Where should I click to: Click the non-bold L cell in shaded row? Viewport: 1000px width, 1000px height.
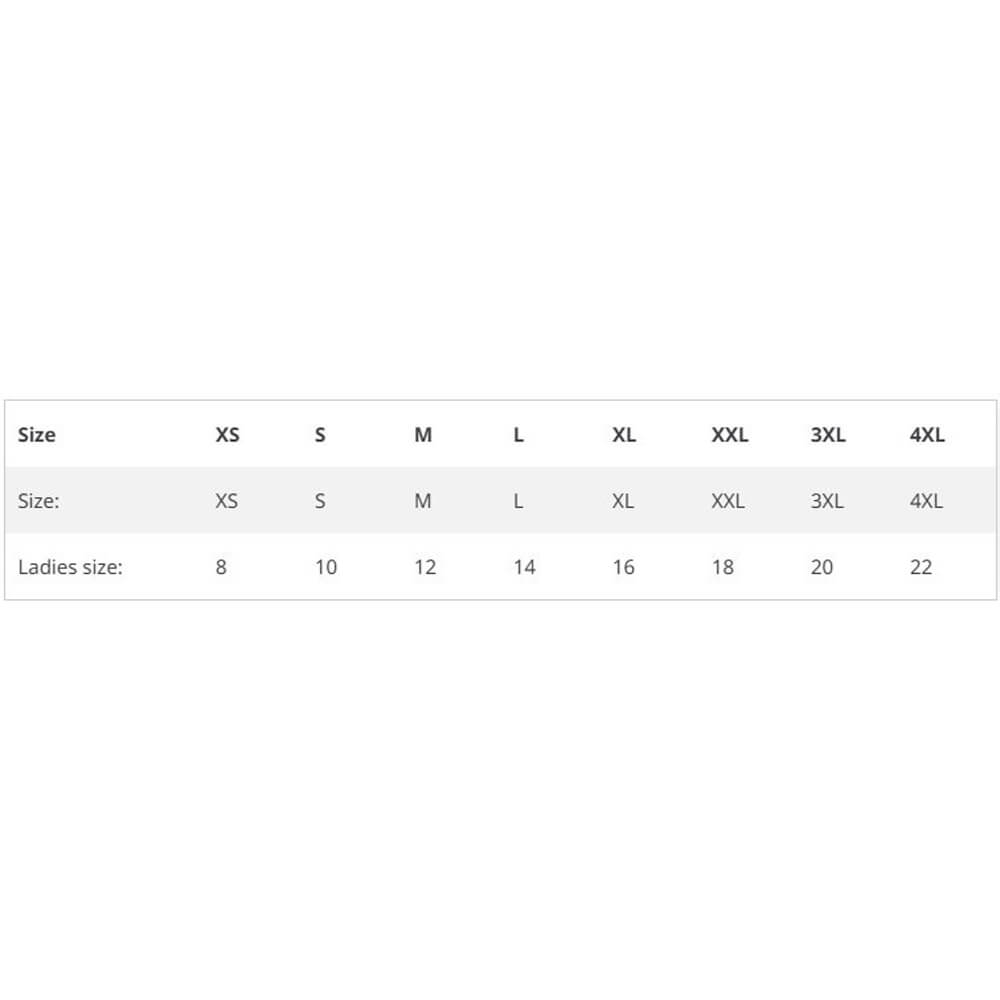[x=518, y=501]
